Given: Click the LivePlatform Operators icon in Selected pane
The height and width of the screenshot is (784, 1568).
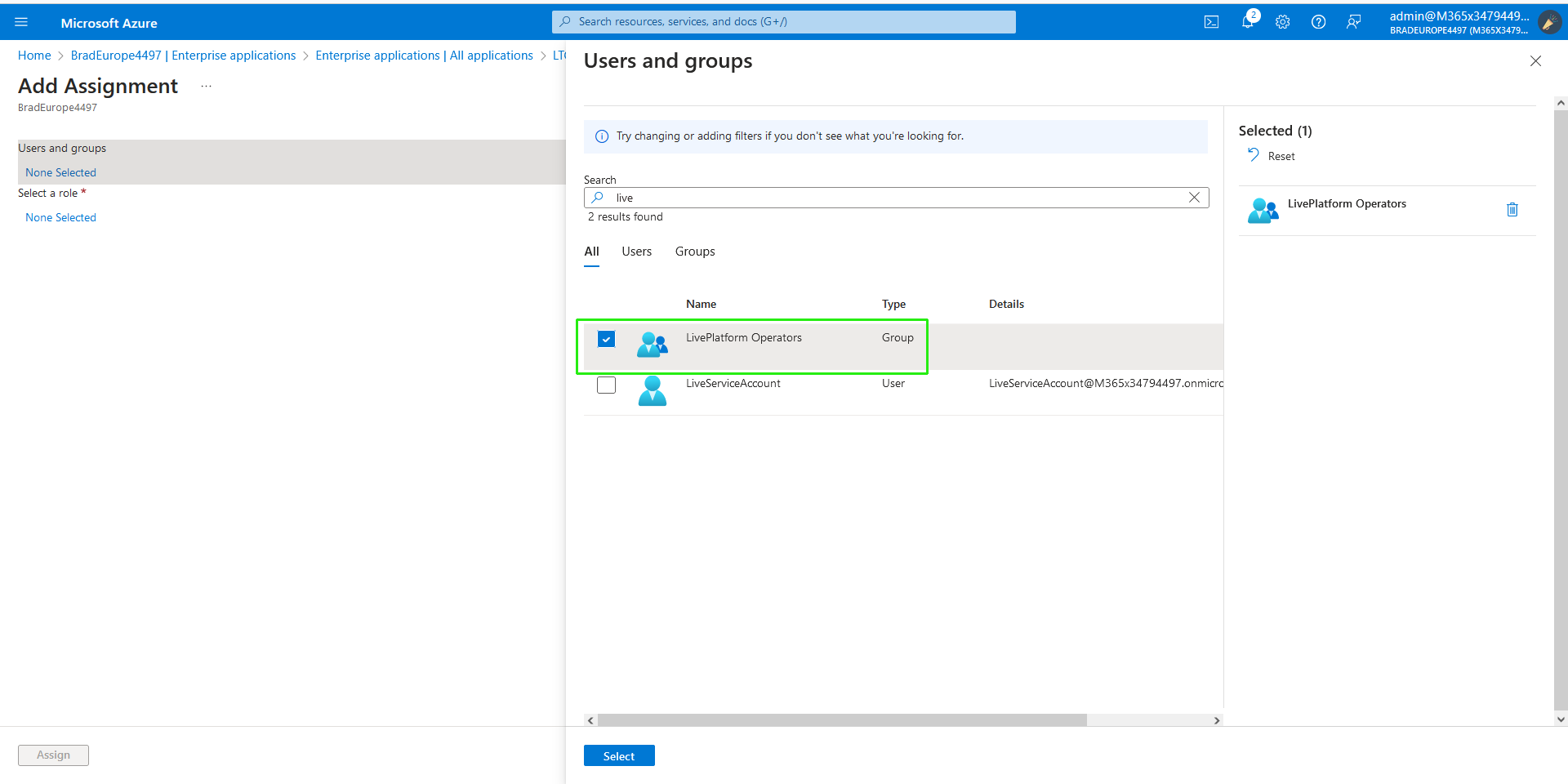Looking at the screenshot, I should [x=1263, y=211].
